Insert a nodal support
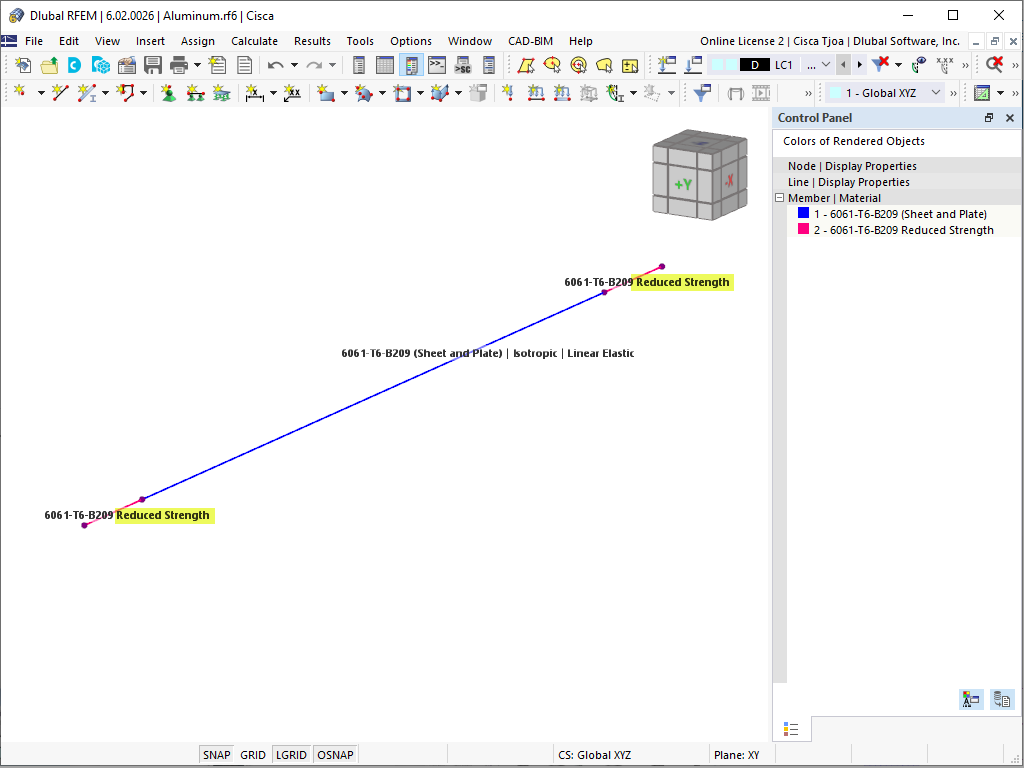This screenshot has width=1024, height=768. 169,93
